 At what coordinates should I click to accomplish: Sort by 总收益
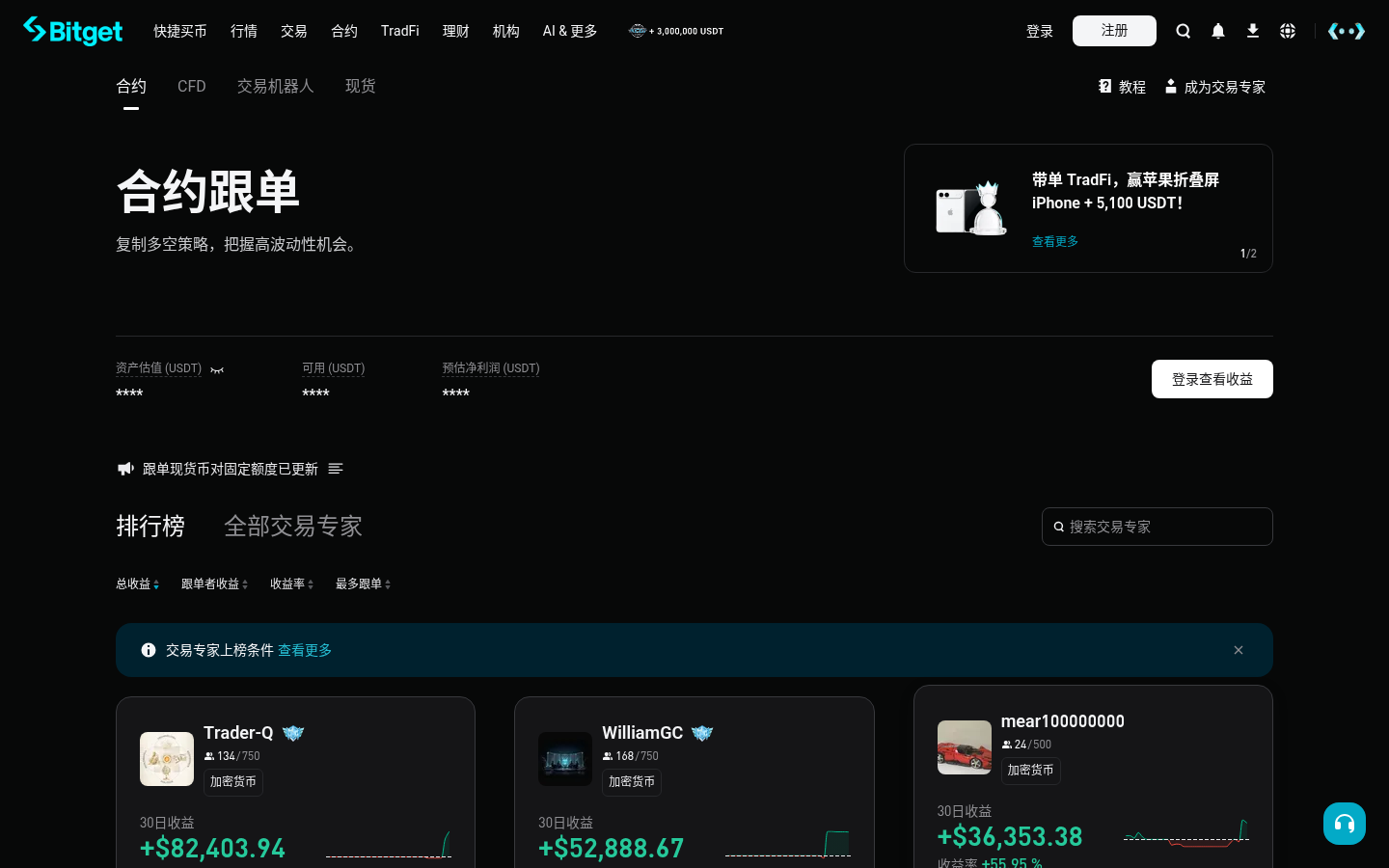[138, 583]
